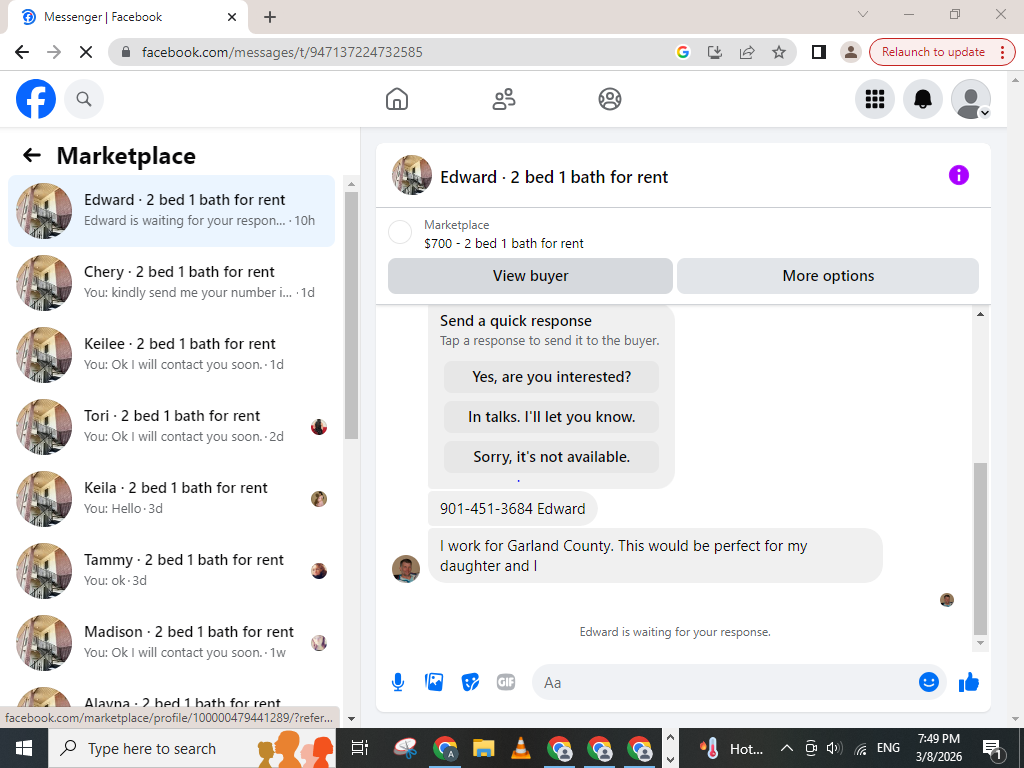
Task: Open the account profile avatar menu
Action: point(971,99)
